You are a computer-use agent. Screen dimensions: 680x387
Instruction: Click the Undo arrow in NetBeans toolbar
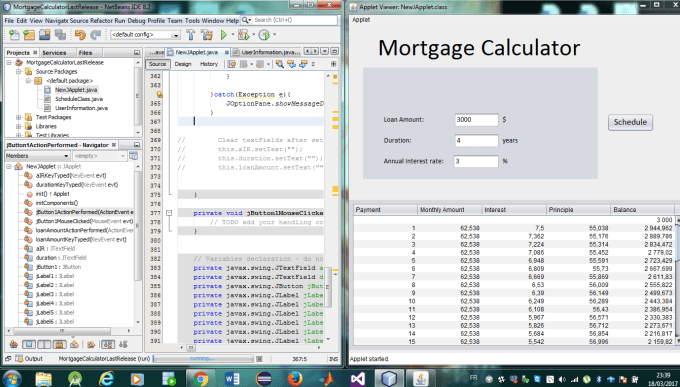point(80,35)
